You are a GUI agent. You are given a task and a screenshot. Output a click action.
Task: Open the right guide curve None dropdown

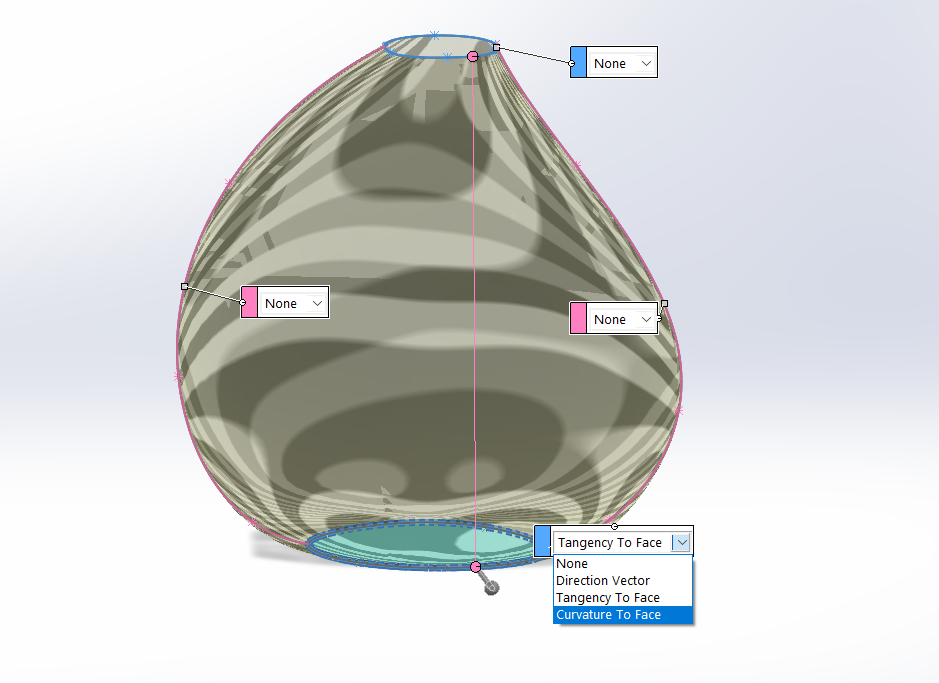[x=647, y=319]
